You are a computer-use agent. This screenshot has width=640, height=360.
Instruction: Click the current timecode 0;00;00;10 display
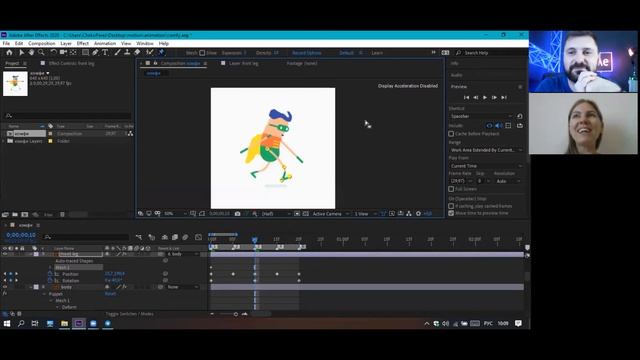click(x=21, y=235)
